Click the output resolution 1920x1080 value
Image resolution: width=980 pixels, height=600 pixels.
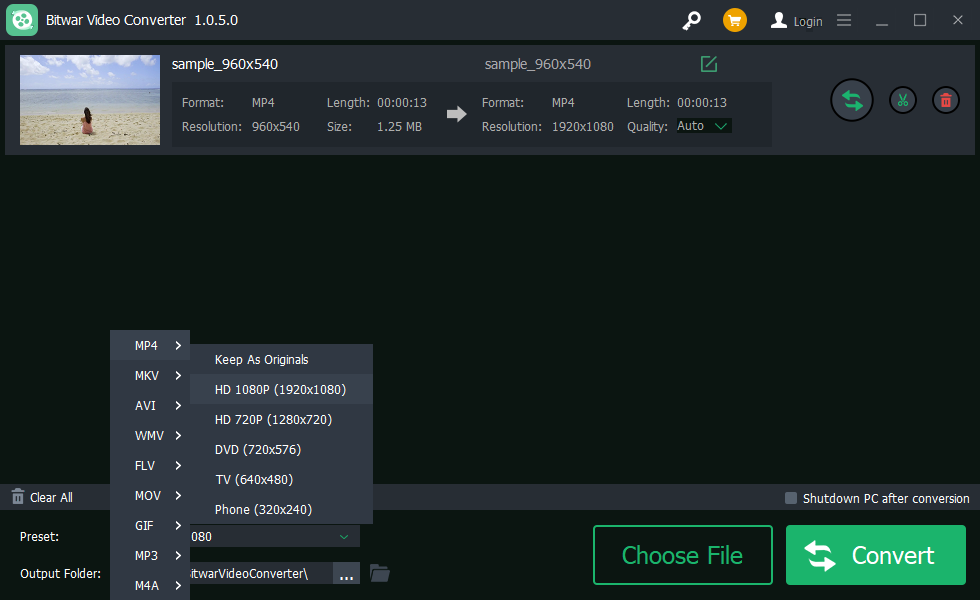pos(582,126)
